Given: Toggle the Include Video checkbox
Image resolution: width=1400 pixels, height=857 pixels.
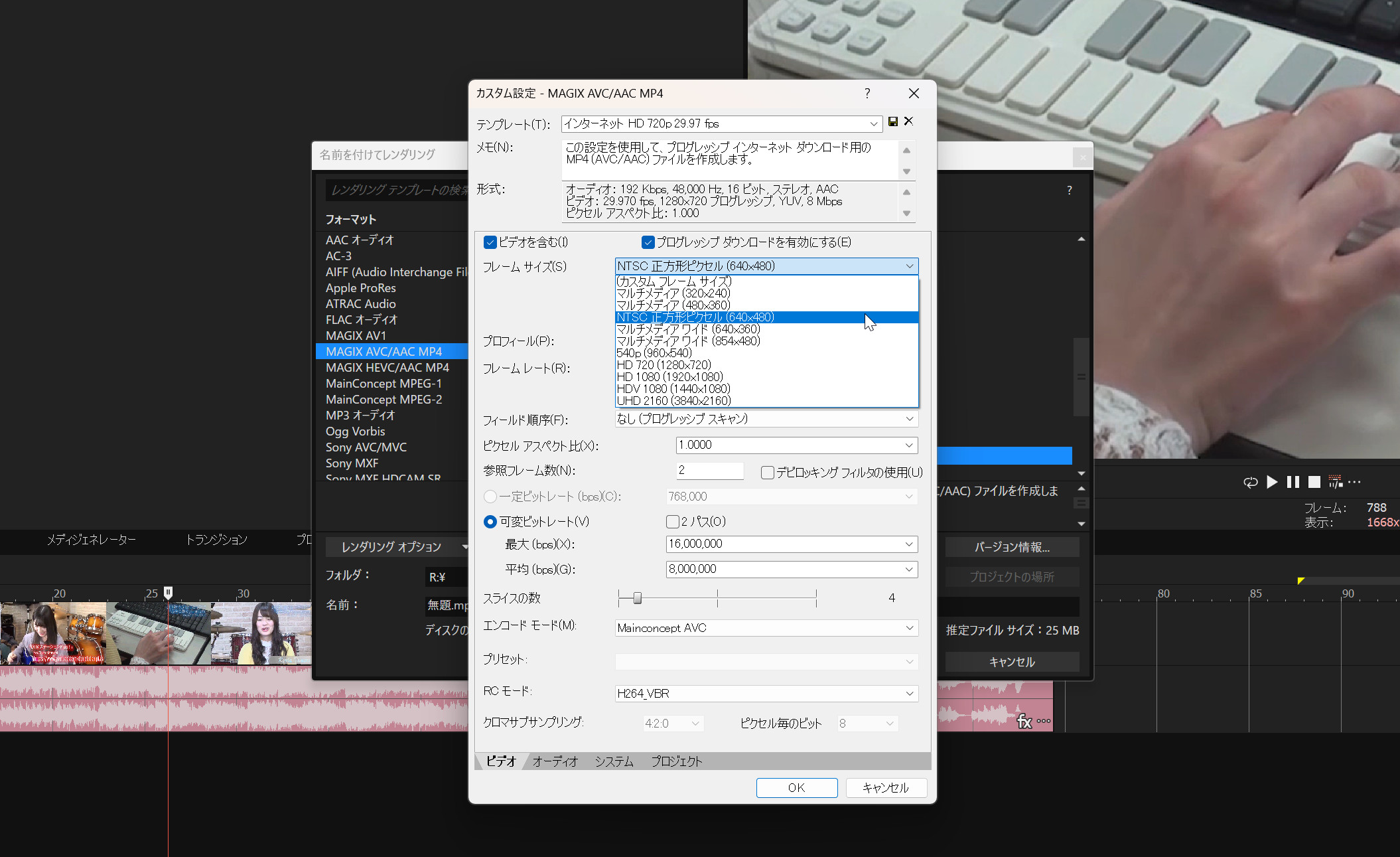Looking at the screenshot, I should (490, 242).
